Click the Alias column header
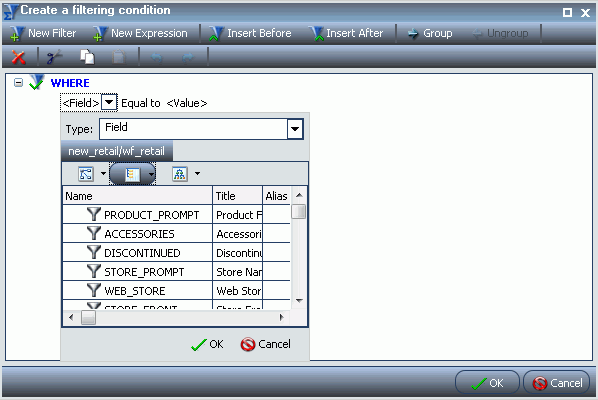This screenshot has height=400, width=598. [x=277, y=196]
